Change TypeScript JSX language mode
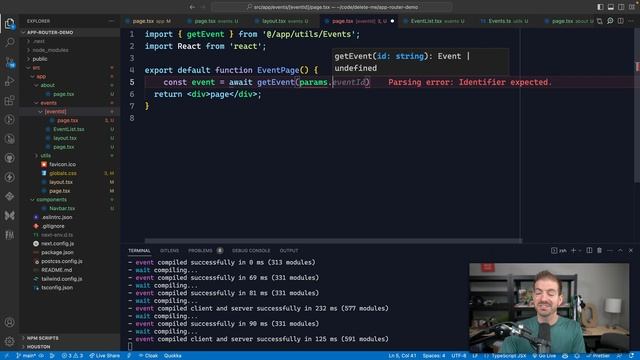Viewport: 640px width, 360px height. pos(508,356)
